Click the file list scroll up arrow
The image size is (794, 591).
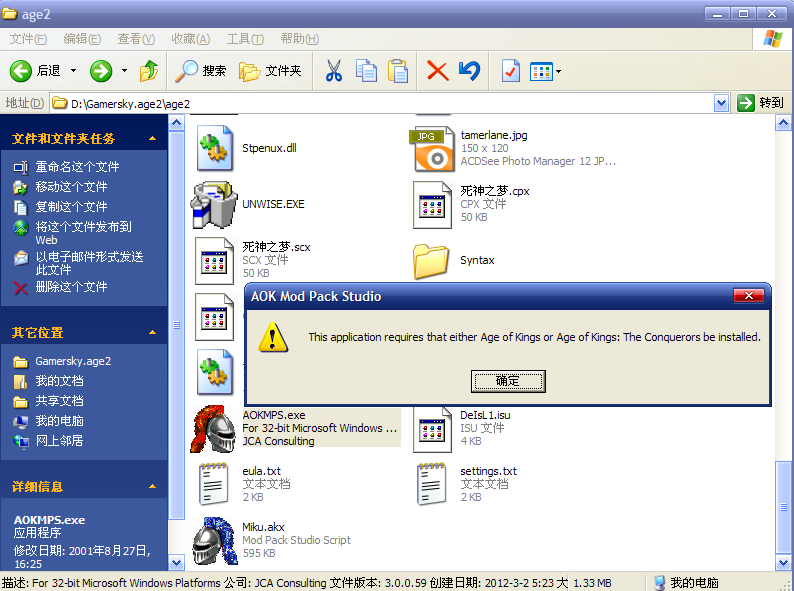[783, 123]
